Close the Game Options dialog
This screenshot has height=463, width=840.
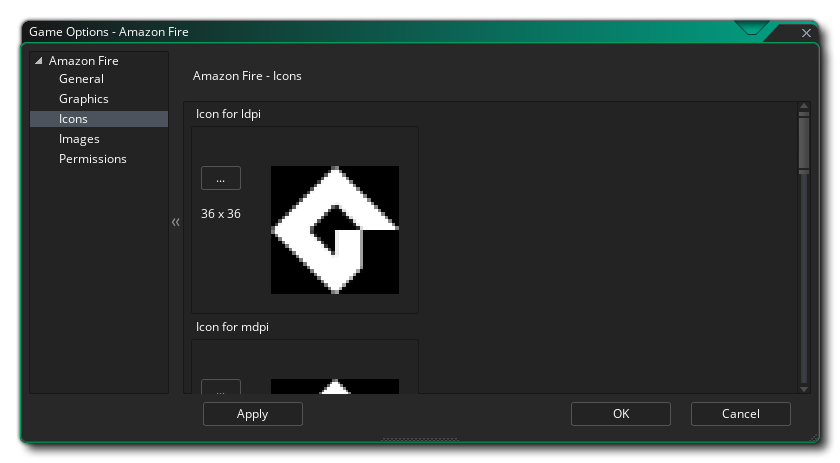pos(806,33)
